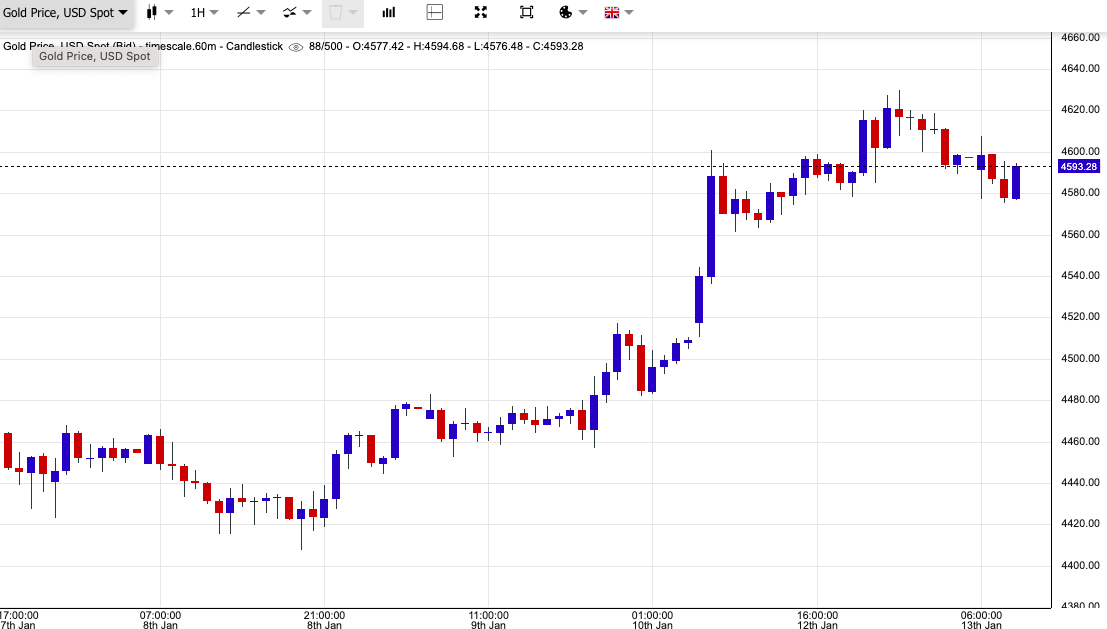Click the 13th Jan 06:00:00 time axis label

coord(981,619)
